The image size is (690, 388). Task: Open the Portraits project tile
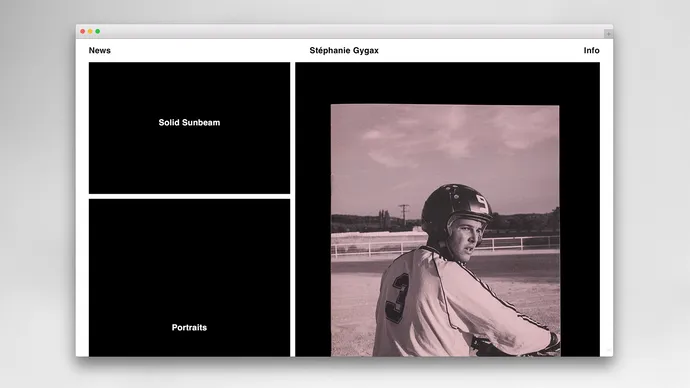[189, 278]
